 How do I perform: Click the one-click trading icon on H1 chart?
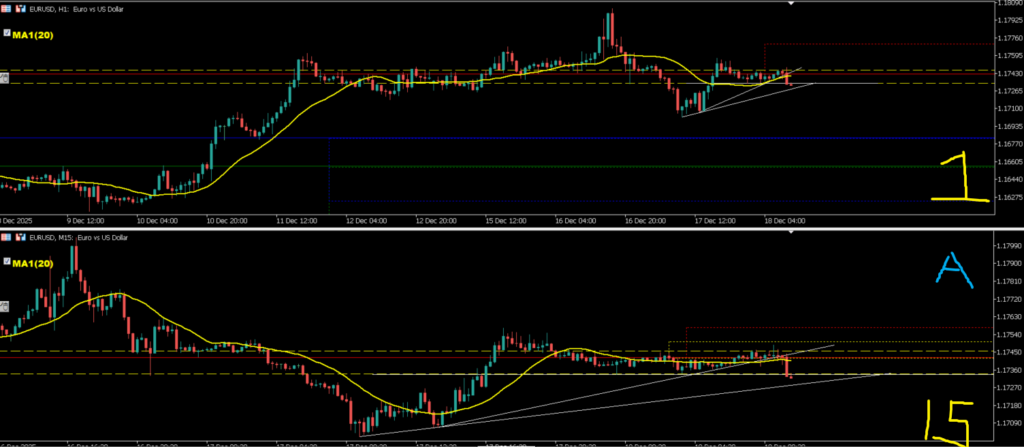pyautogui.click(x=6, y=6)
